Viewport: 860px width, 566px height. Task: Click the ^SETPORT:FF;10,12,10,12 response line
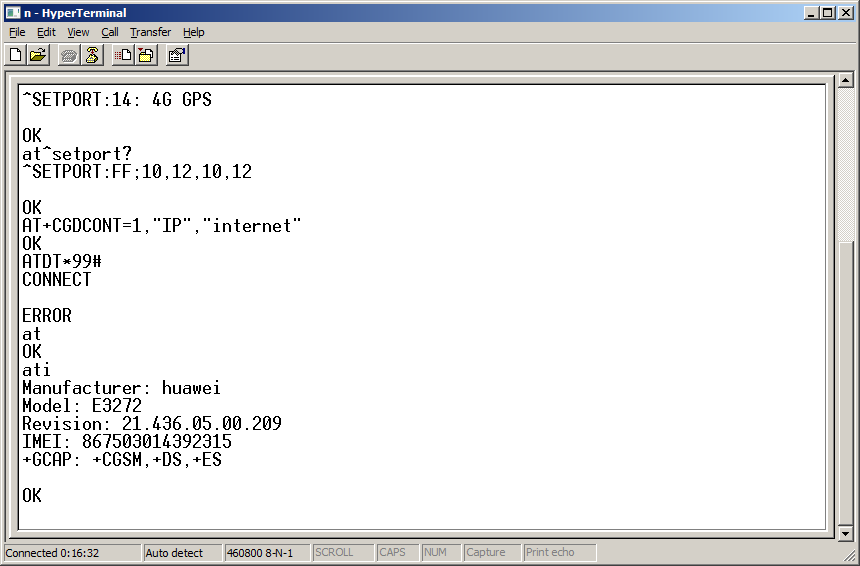pos(137,172)
